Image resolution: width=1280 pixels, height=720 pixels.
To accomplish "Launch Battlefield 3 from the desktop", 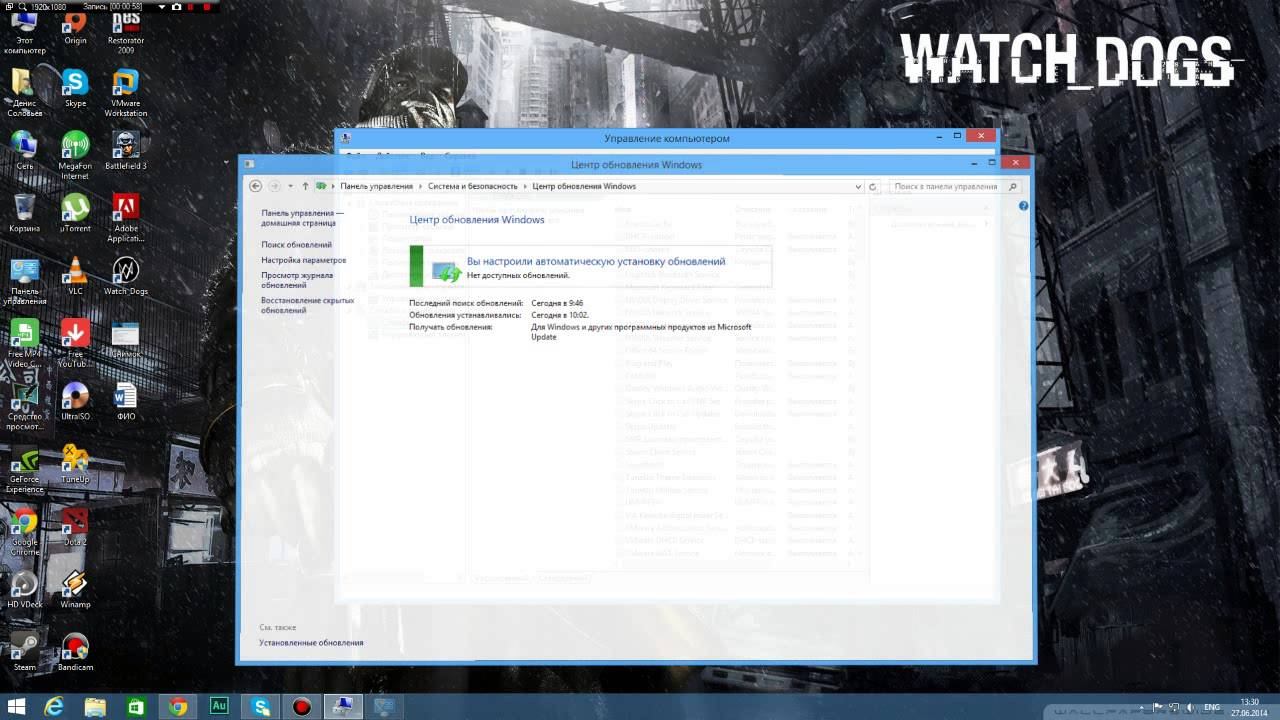I will [125, 151].
